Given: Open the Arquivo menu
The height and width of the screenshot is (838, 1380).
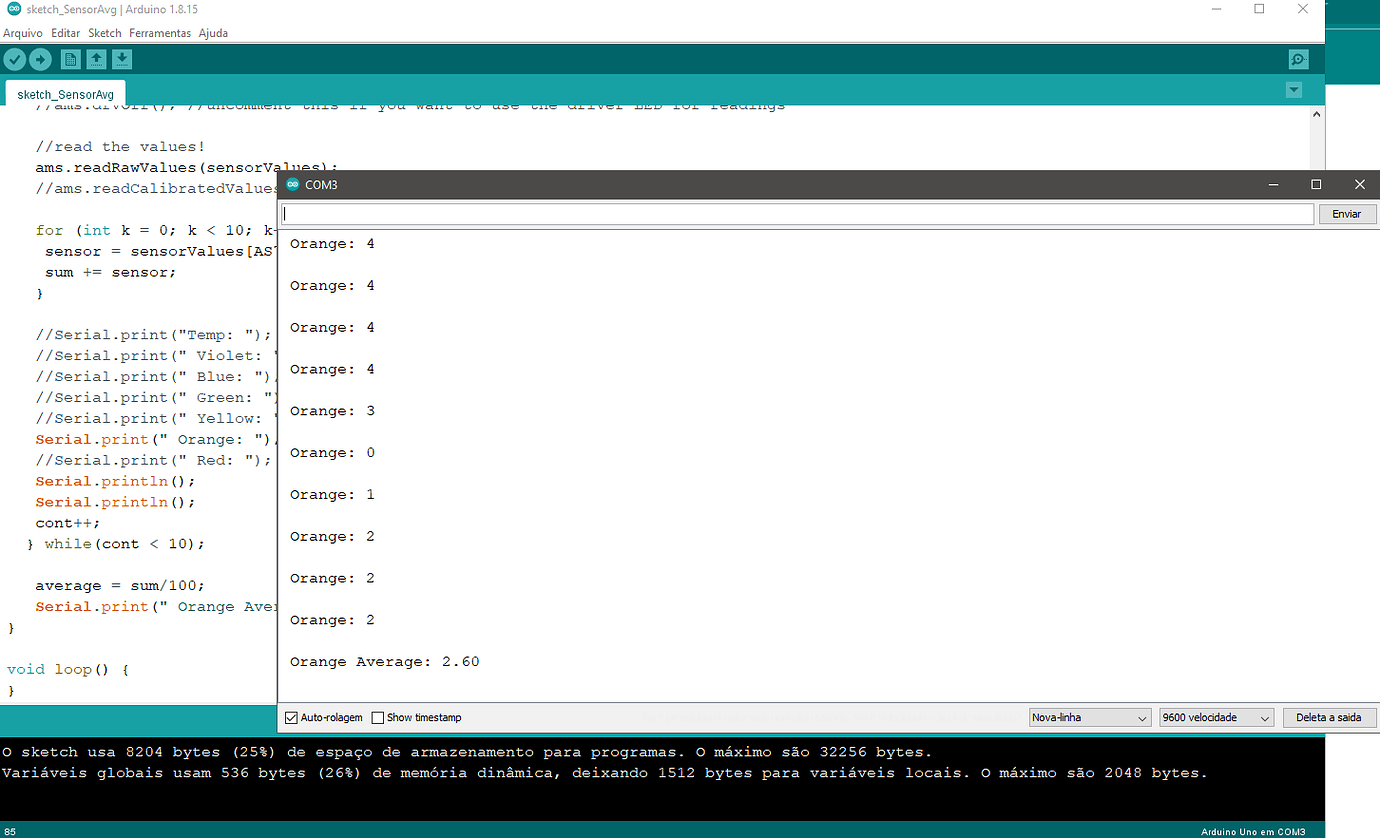Looking at the screenshot, I should pyautogui.click(x=22, y=32).
